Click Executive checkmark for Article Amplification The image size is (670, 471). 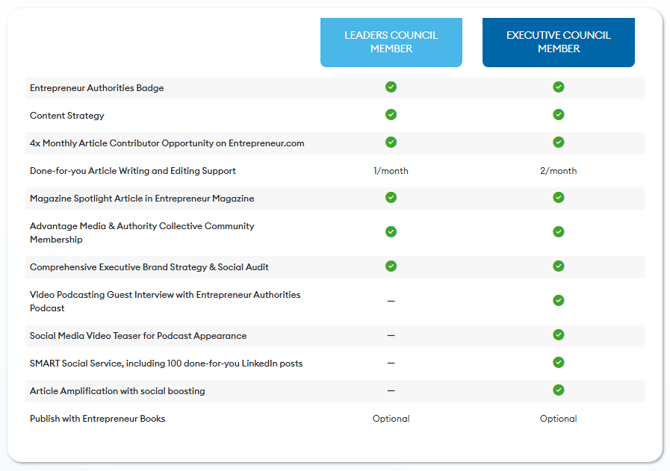(558, 390)
